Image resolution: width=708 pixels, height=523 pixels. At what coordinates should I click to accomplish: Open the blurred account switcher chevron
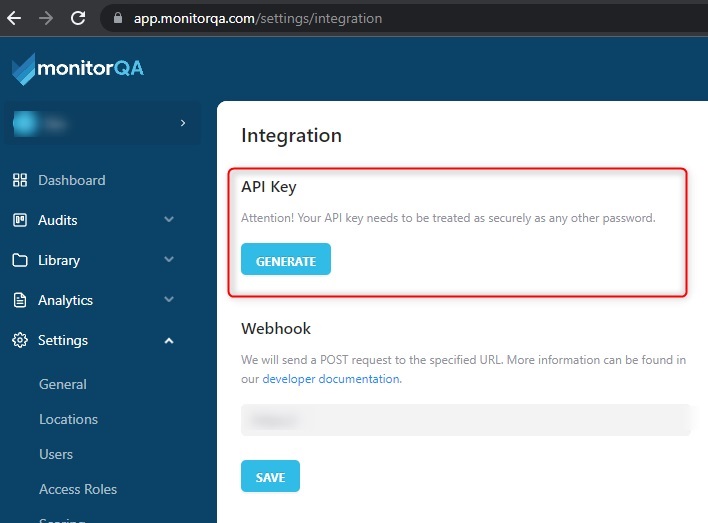182,123
